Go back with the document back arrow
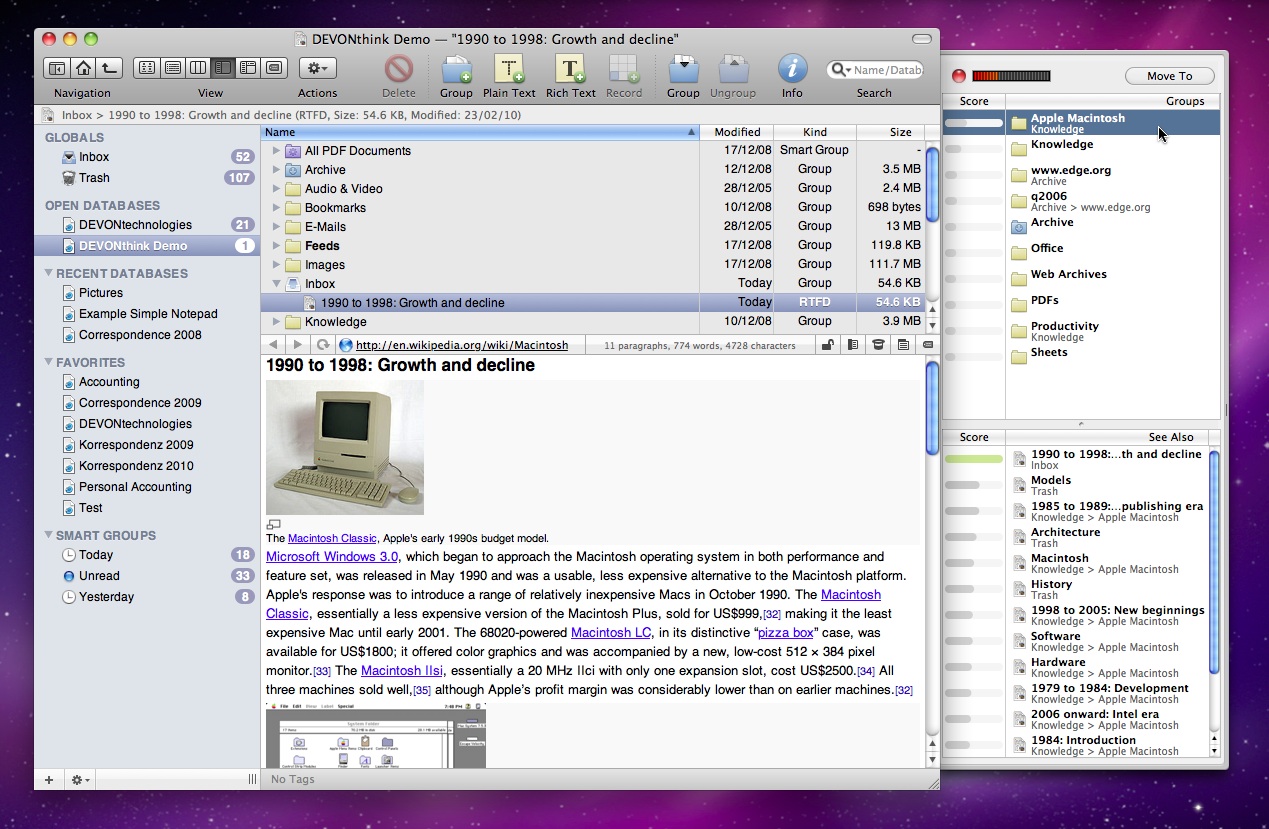This screenshot has width=1269, height=829. 274,345
